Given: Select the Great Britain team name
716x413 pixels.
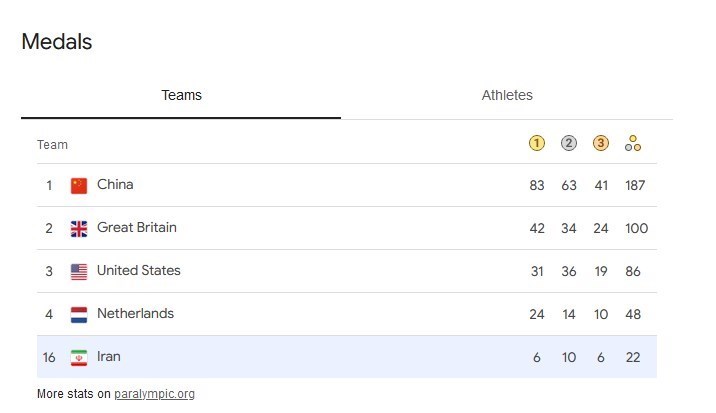Looking at the screenshot, I should pyautogui.click(x=136, y=228).
